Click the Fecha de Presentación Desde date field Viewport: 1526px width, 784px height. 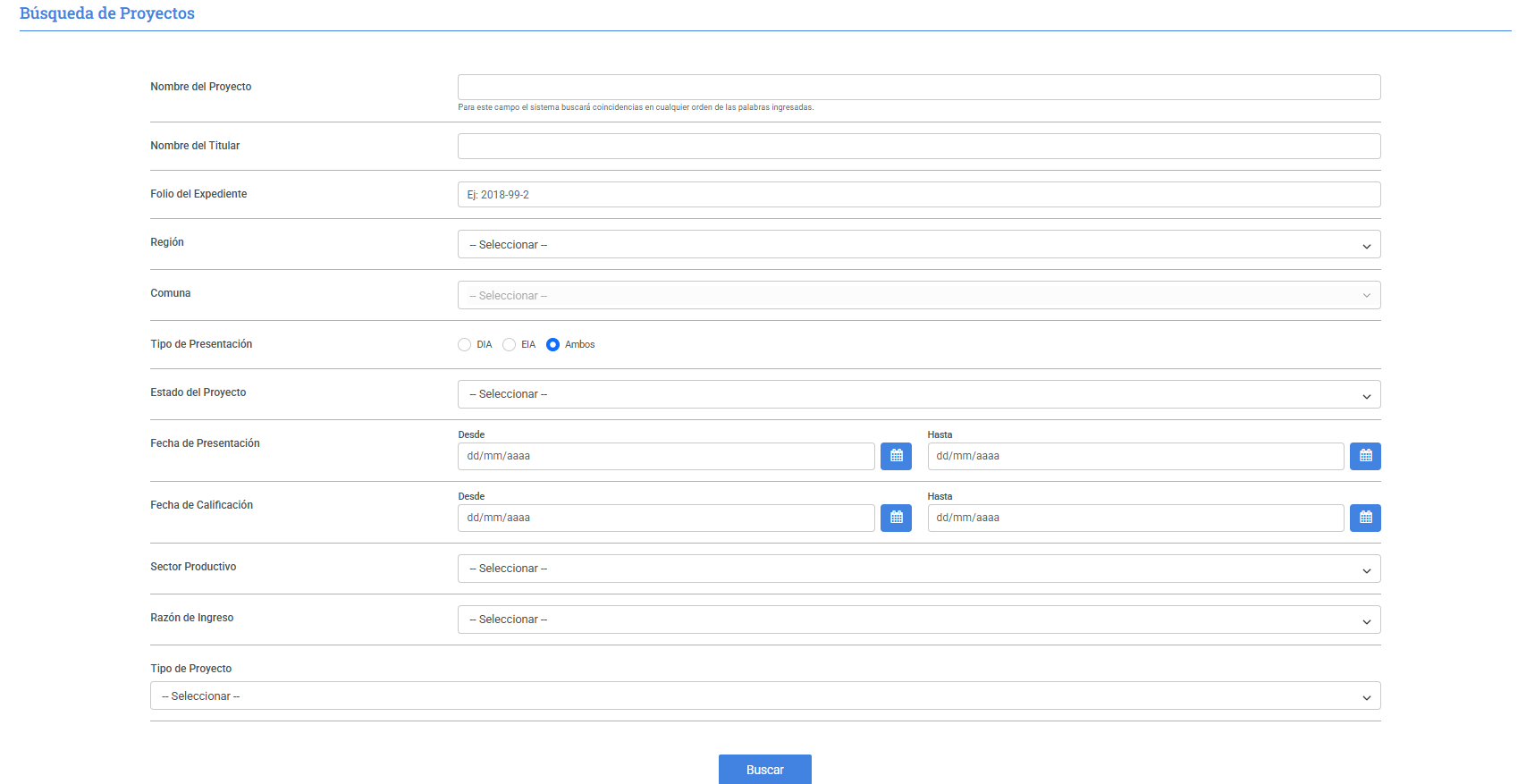click(665, 456)
